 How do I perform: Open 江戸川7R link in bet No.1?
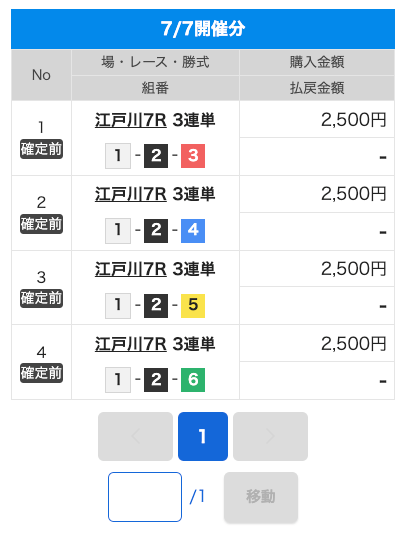[x=131, y=121]
